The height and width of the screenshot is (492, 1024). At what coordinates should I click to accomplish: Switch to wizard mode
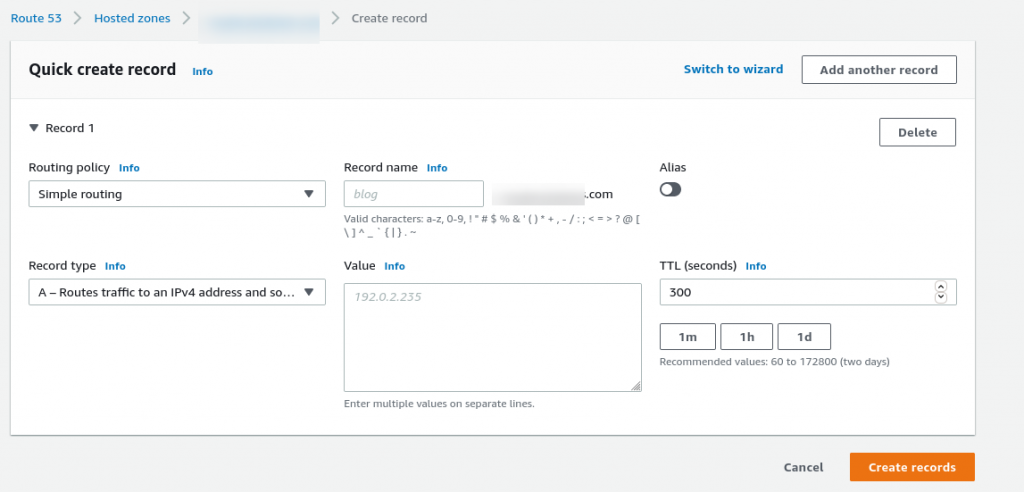733,69
